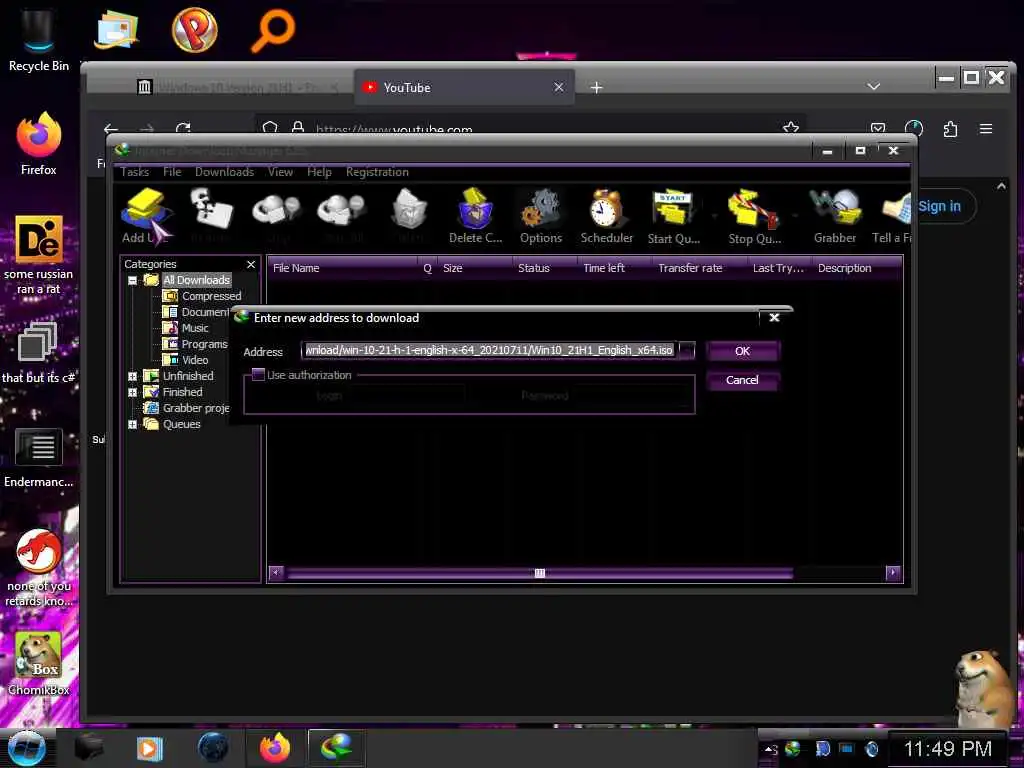1024x768 pixels.
Task: Open the Scheduler clock icon
Action: tap(606, 216)
